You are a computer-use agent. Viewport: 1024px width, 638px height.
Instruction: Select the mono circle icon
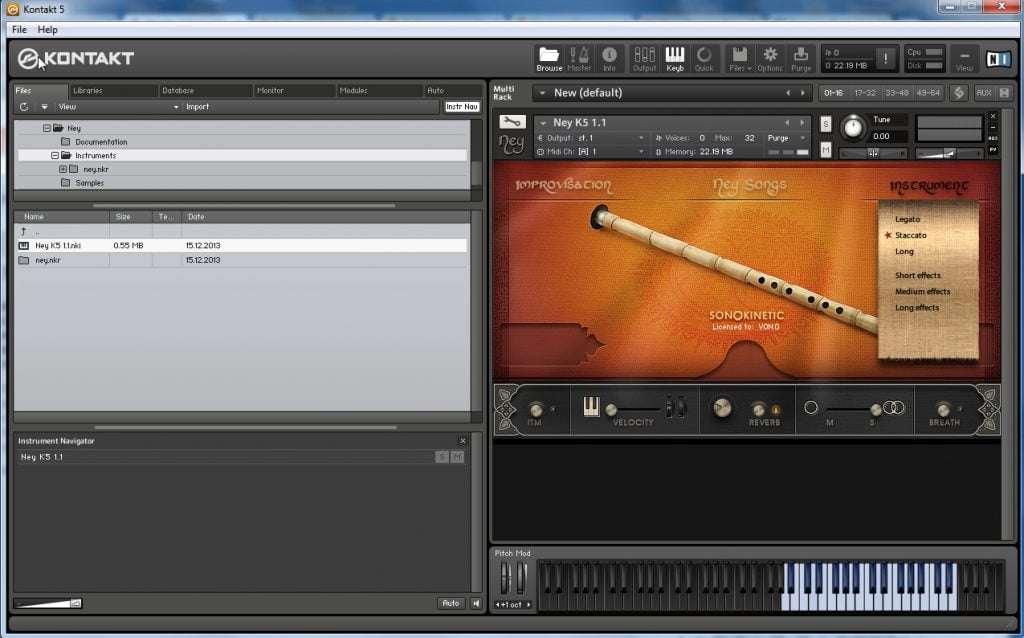pos(810,407)
